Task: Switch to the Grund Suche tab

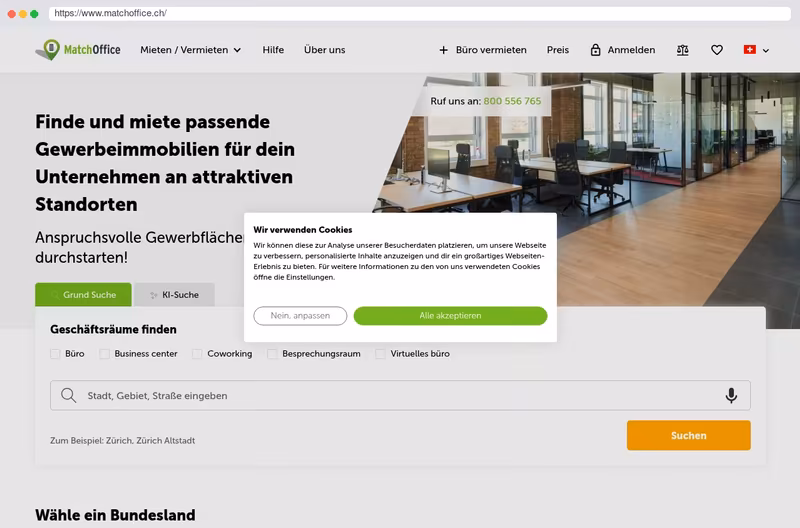Action: [x=83, y=295]
